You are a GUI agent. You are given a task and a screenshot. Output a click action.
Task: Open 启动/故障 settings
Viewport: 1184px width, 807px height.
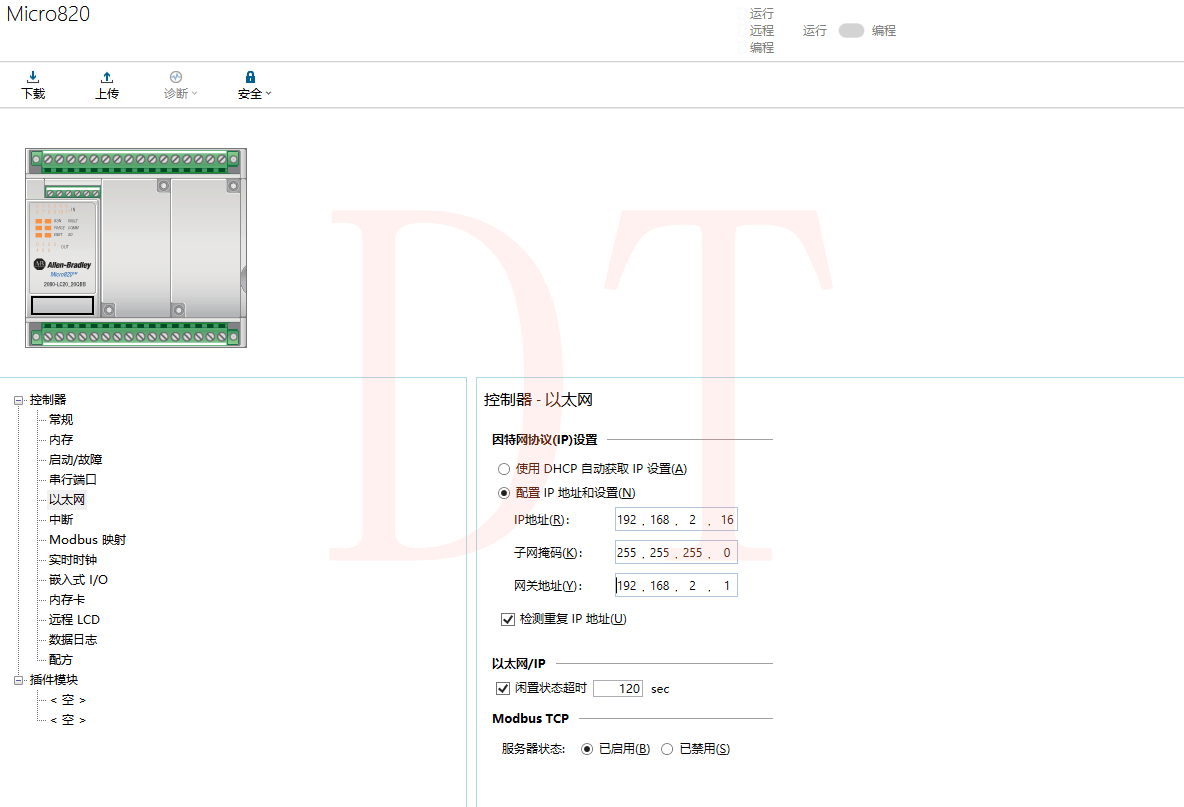pos(76,460)
